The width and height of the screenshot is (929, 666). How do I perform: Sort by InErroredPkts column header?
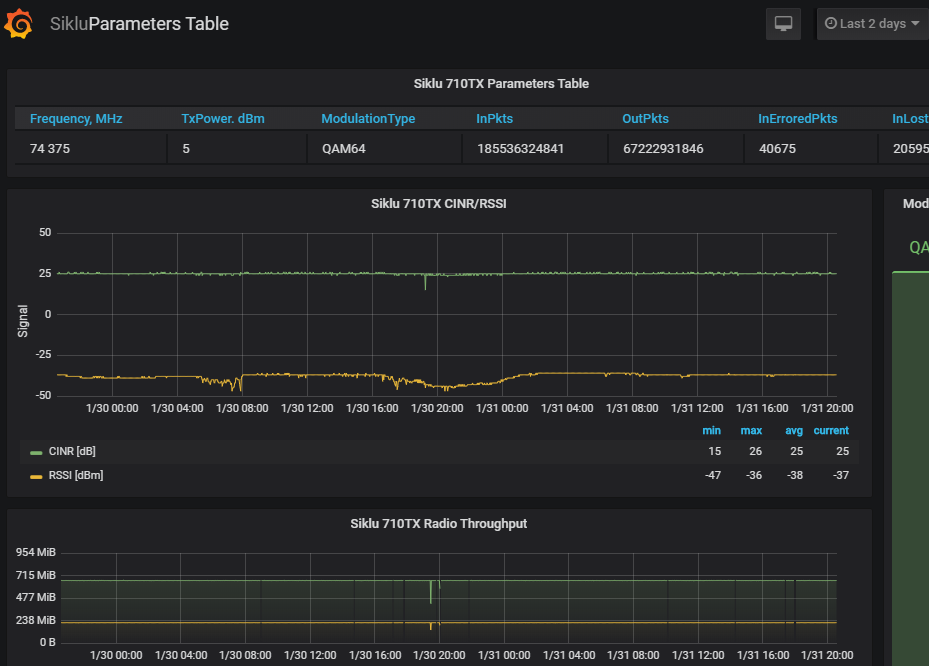(797, 119)
